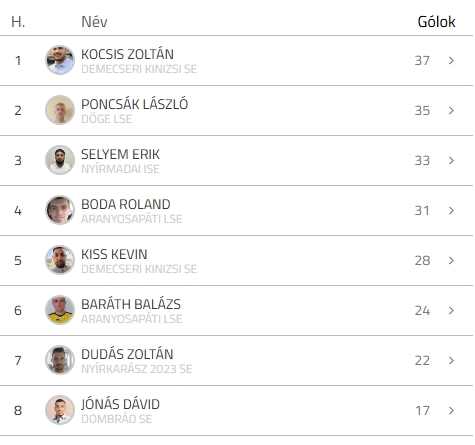The image size is (475, 445).
Task: Open the arrow for Kiss Kevin's row
Action: 451,260
